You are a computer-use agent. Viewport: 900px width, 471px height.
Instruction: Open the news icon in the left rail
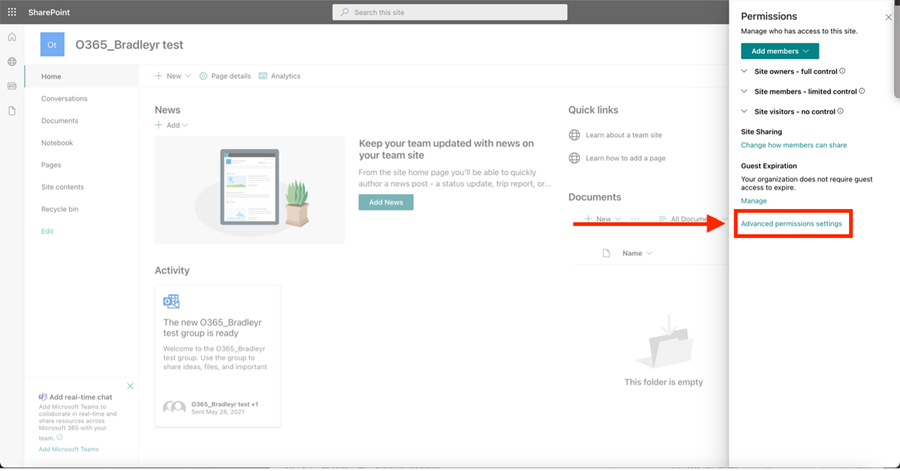tap(12, 86)
